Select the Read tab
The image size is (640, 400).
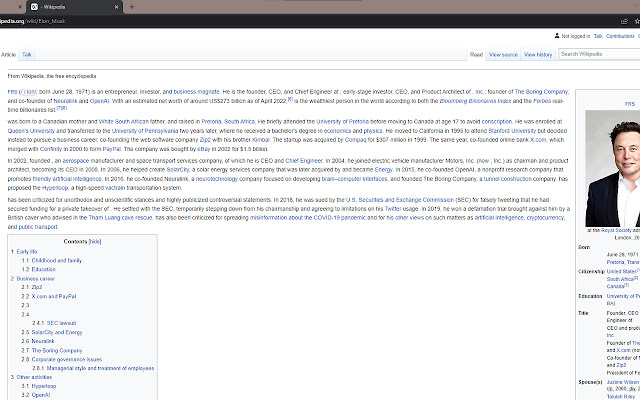(x=476, y=54)
